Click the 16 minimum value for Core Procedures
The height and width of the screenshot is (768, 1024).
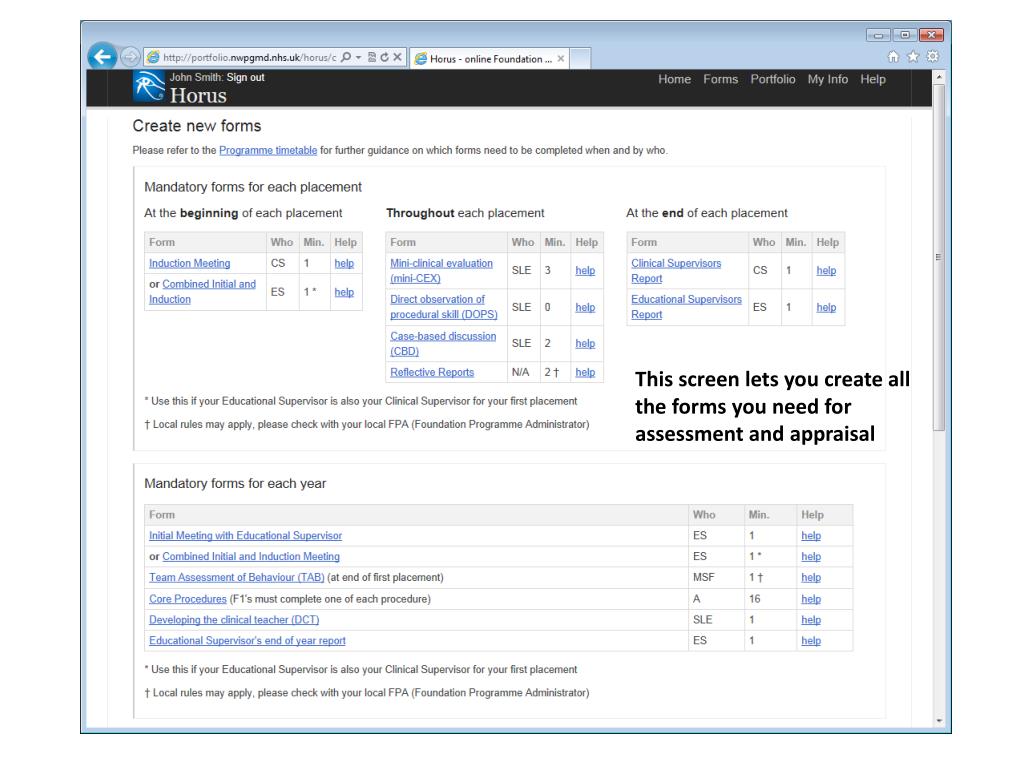(755, 599)
